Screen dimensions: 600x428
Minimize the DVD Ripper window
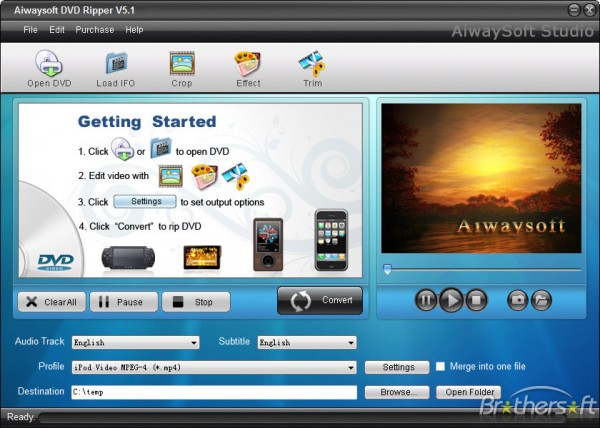pos(574,10)
